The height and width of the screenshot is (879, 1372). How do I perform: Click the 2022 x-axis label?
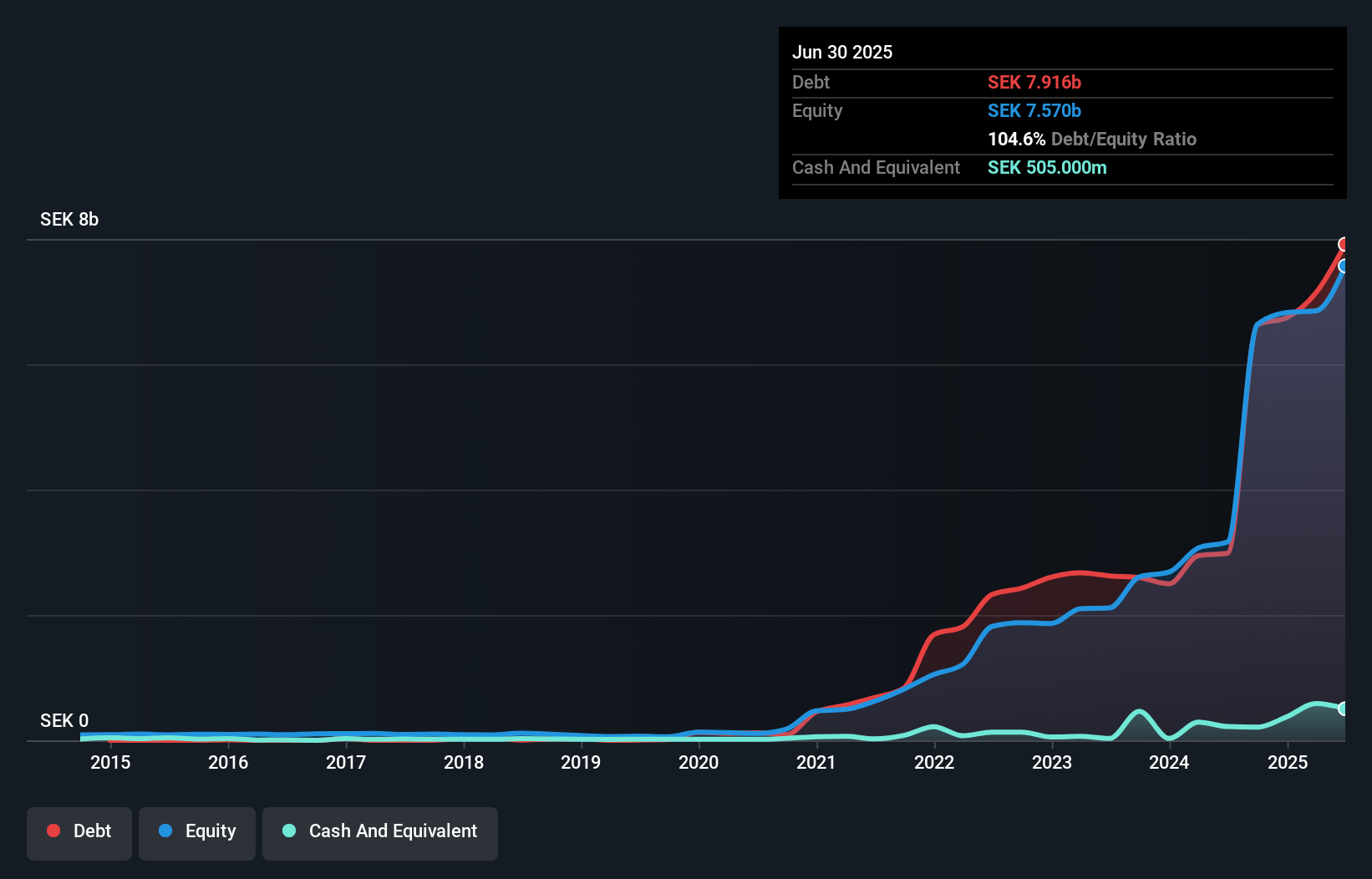tap(934, 762)
